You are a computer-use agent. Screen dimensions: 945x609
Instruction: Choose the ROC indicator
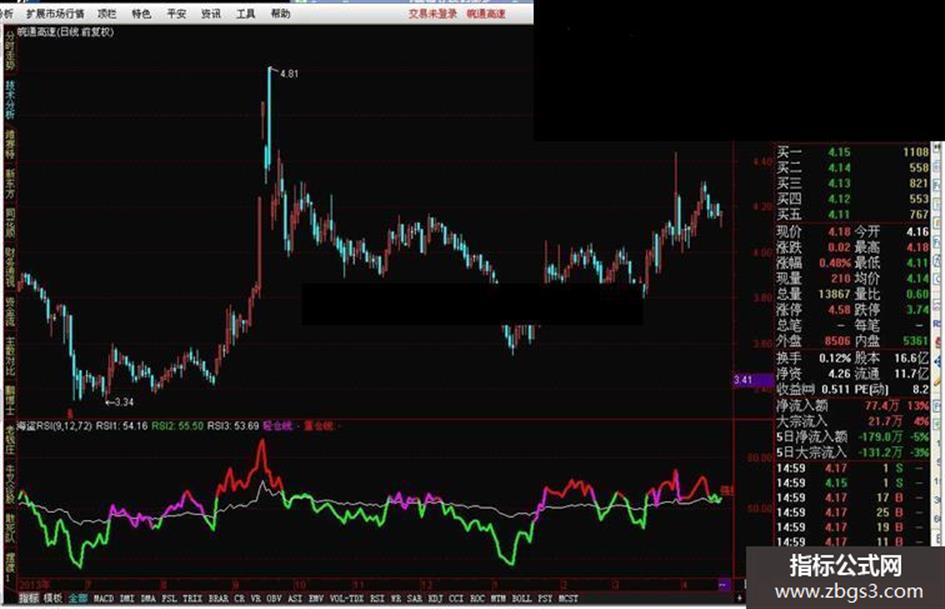click(x=477, y=598)
